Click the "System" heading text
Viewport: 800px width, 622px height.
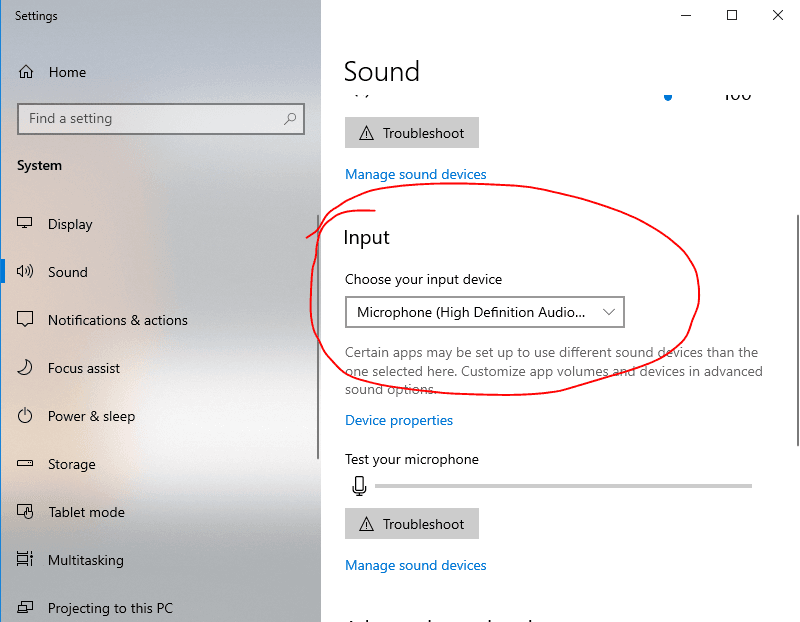39,166
